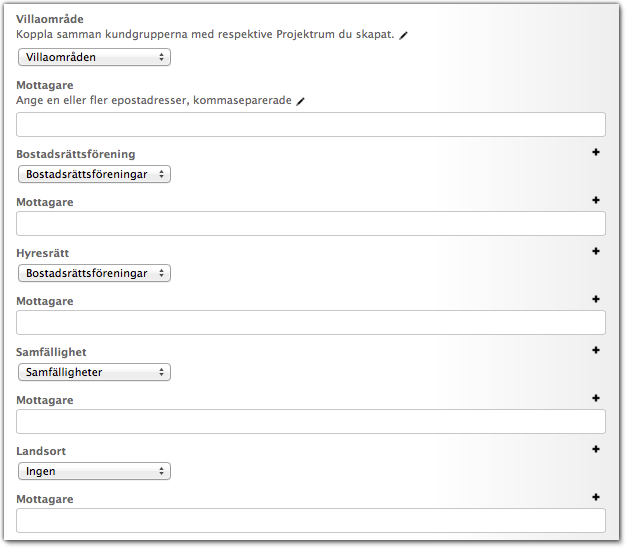Viewport: 626px width, 548px height.
Task: Click the plus icon on the Hyresrätt row
Action: coord(596,251)
